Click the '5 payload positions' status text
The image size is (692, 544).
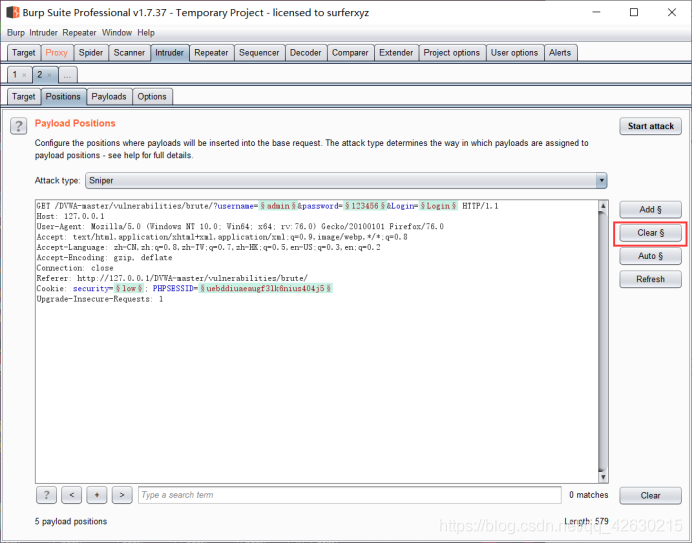pyautogui.click(x=71, y=521)
